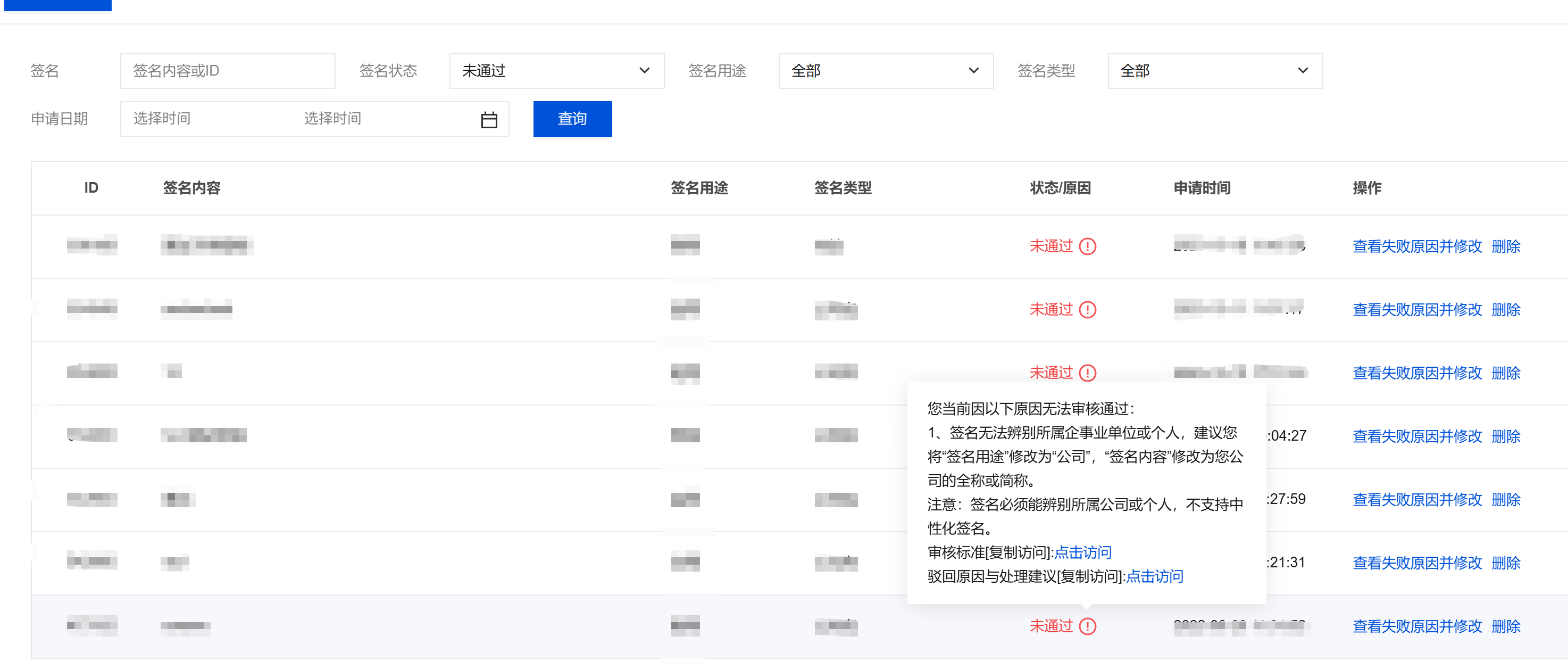Expand the 签名用途 dropdown
Screen dimensions: 1568x669
click(x=885, y=71)
